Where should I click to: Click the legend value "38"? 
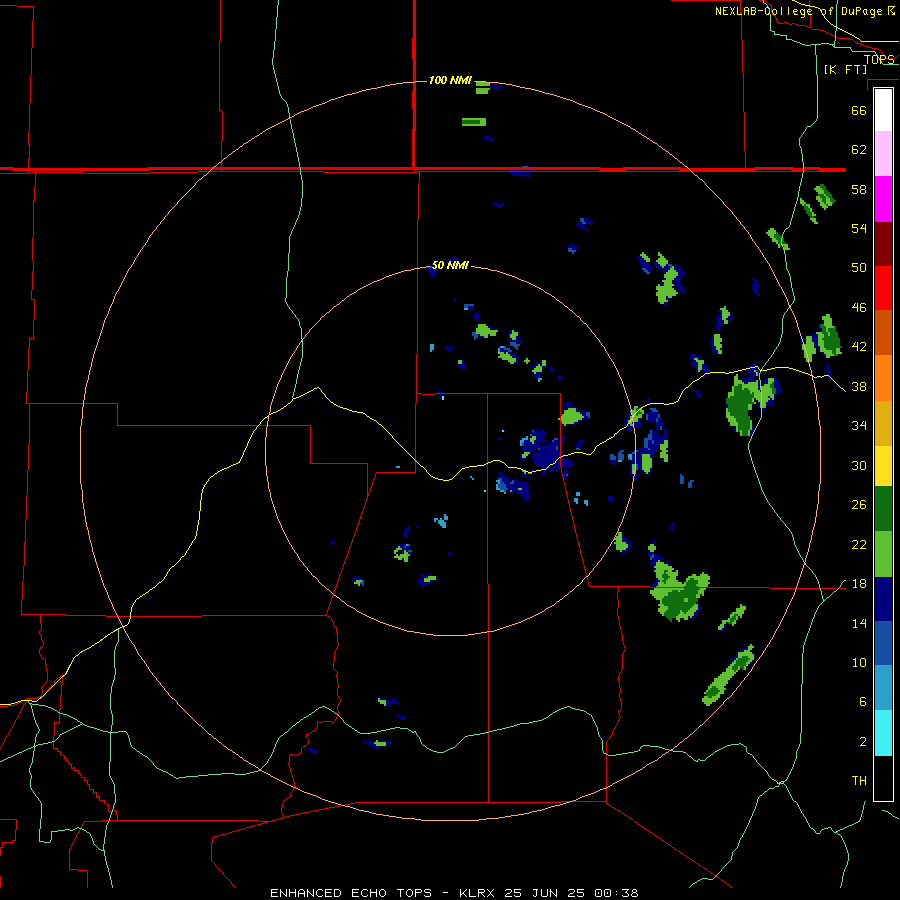tap(859, 387)
